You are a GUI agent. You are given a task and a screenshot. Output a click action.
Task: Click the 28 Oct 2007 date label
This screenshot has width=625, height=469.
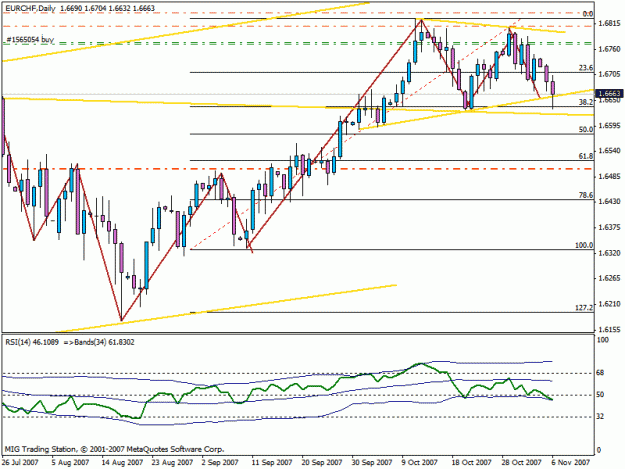(521, 462)
